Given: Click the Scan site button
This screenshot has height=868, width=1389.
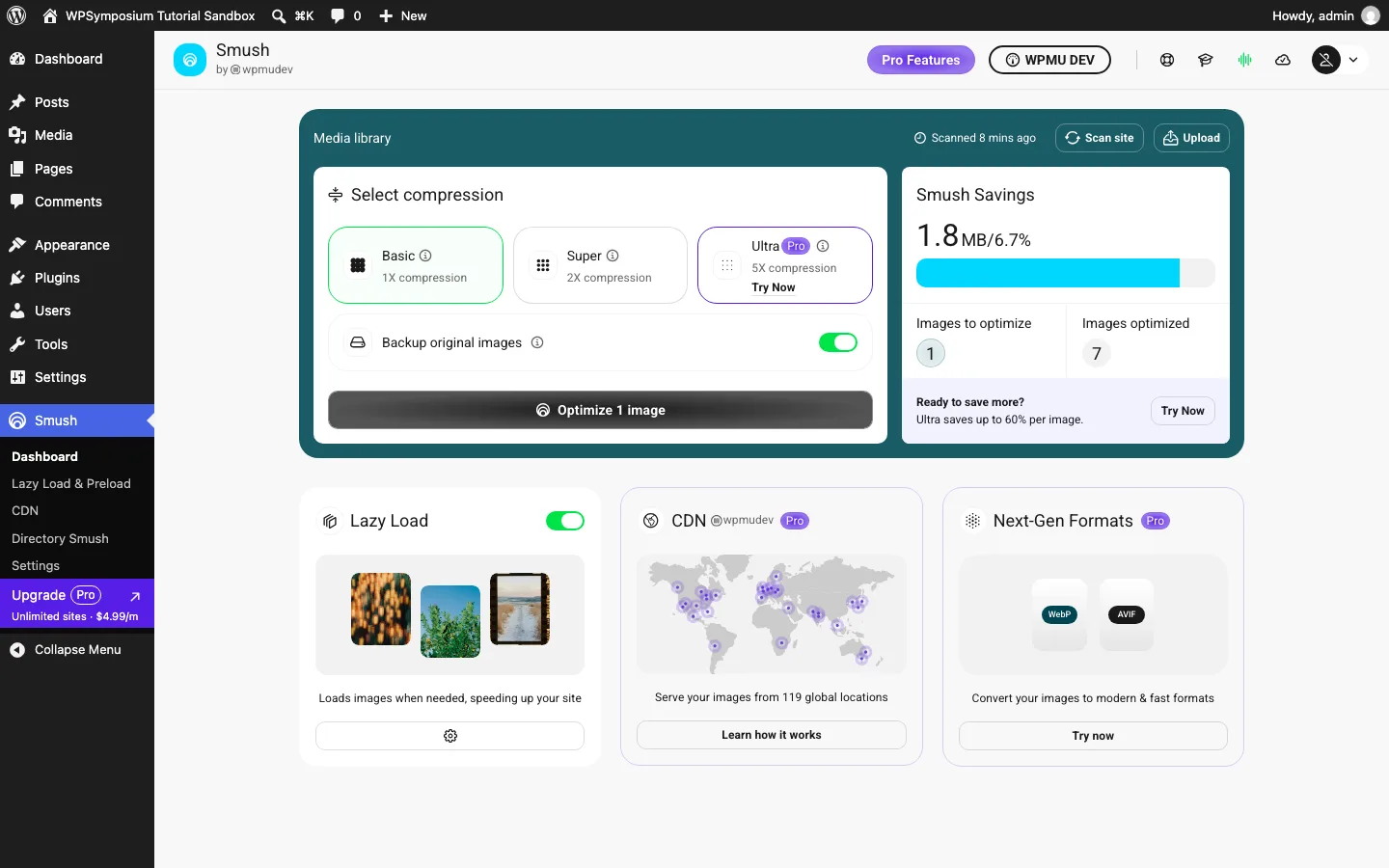Looking at the screenshot, I should pos(1100,138).
